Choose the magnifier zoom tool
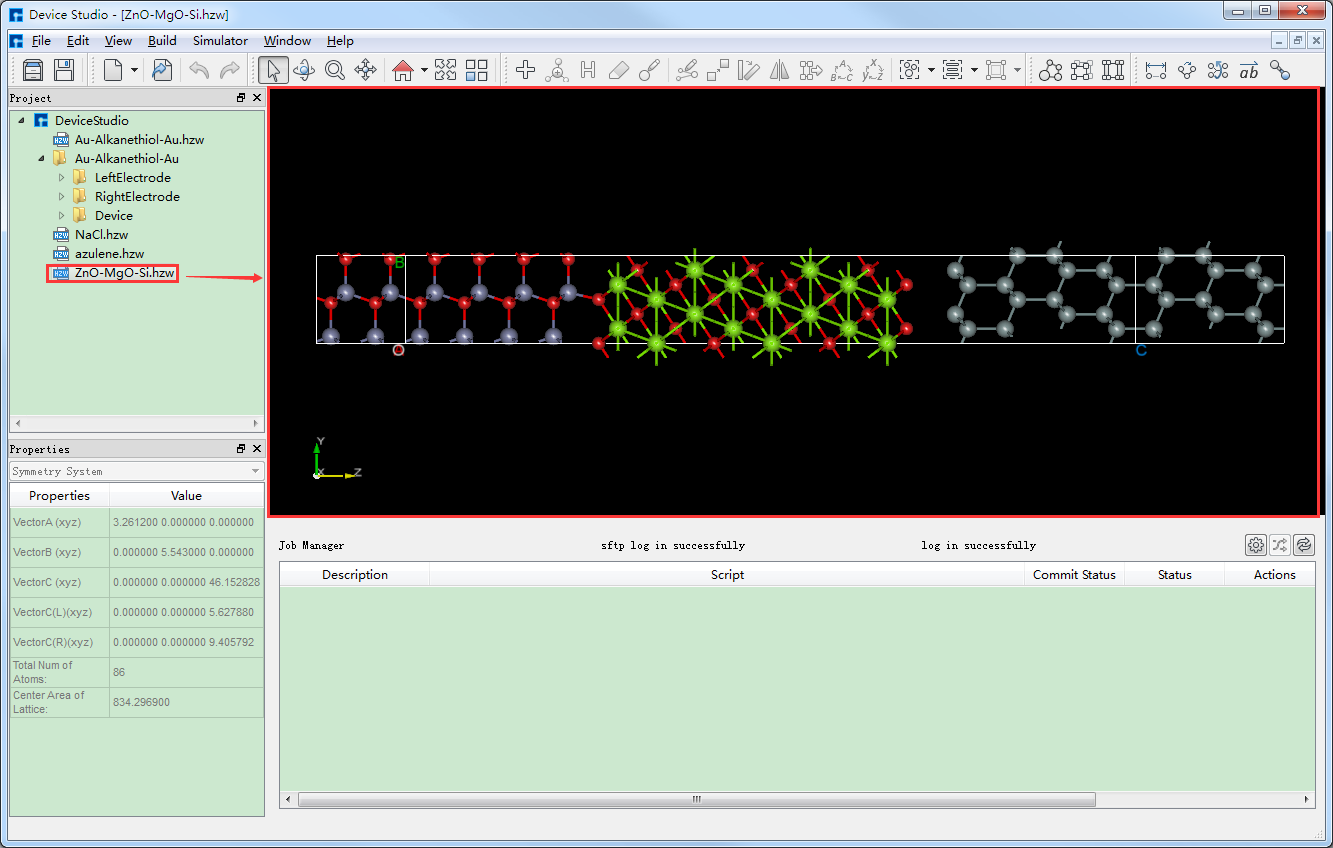Viewport: 1333px width, 848px height. point(335,70)
